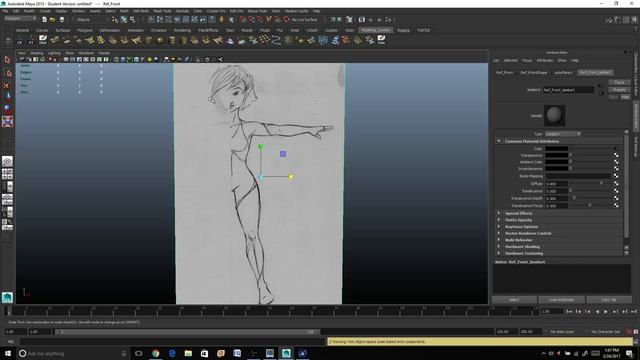
Task: Open the material Type Lambert dropdown
Action: coord(563,134)
